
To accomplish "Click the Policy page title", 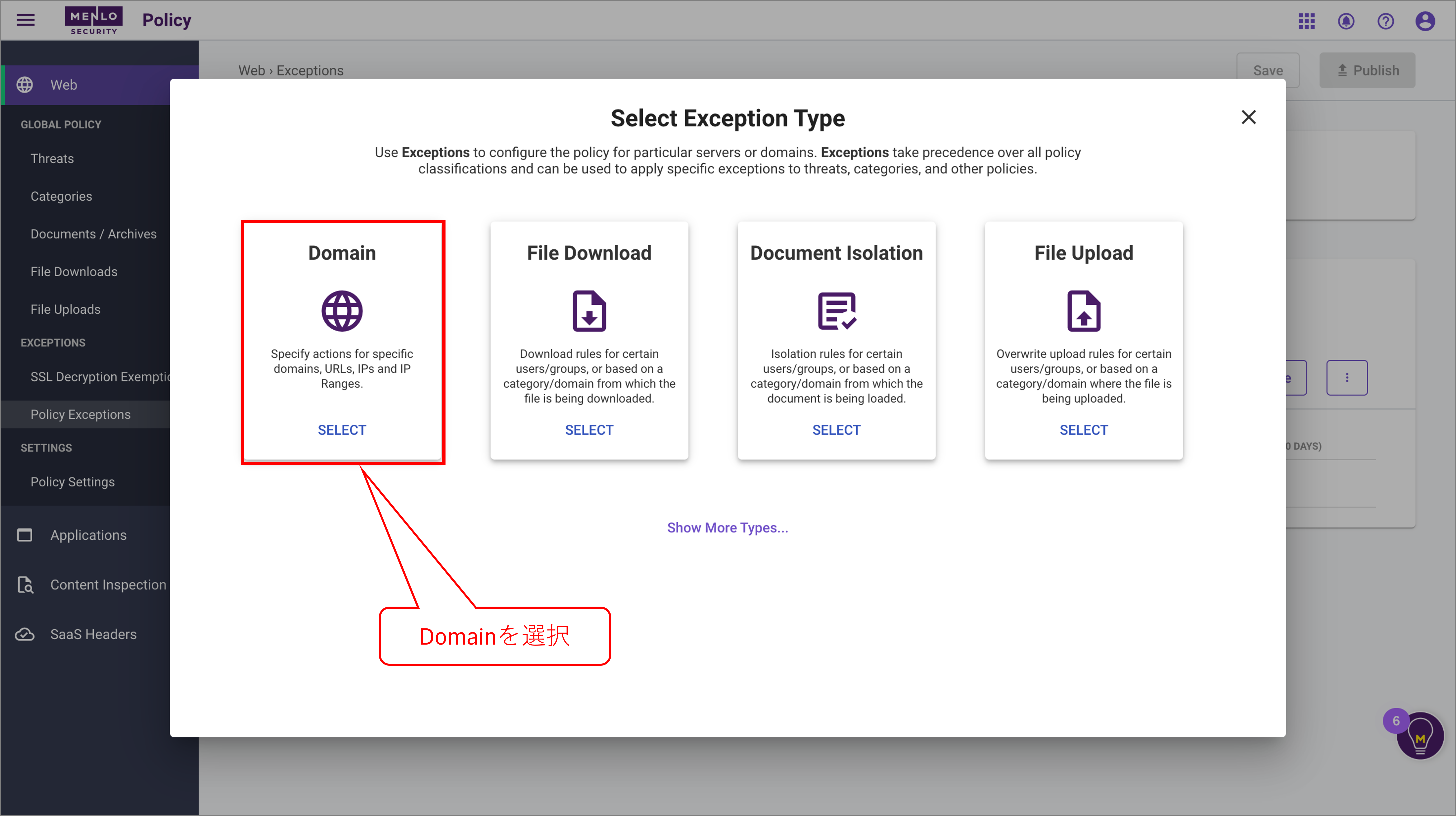I will coord(167,20).
